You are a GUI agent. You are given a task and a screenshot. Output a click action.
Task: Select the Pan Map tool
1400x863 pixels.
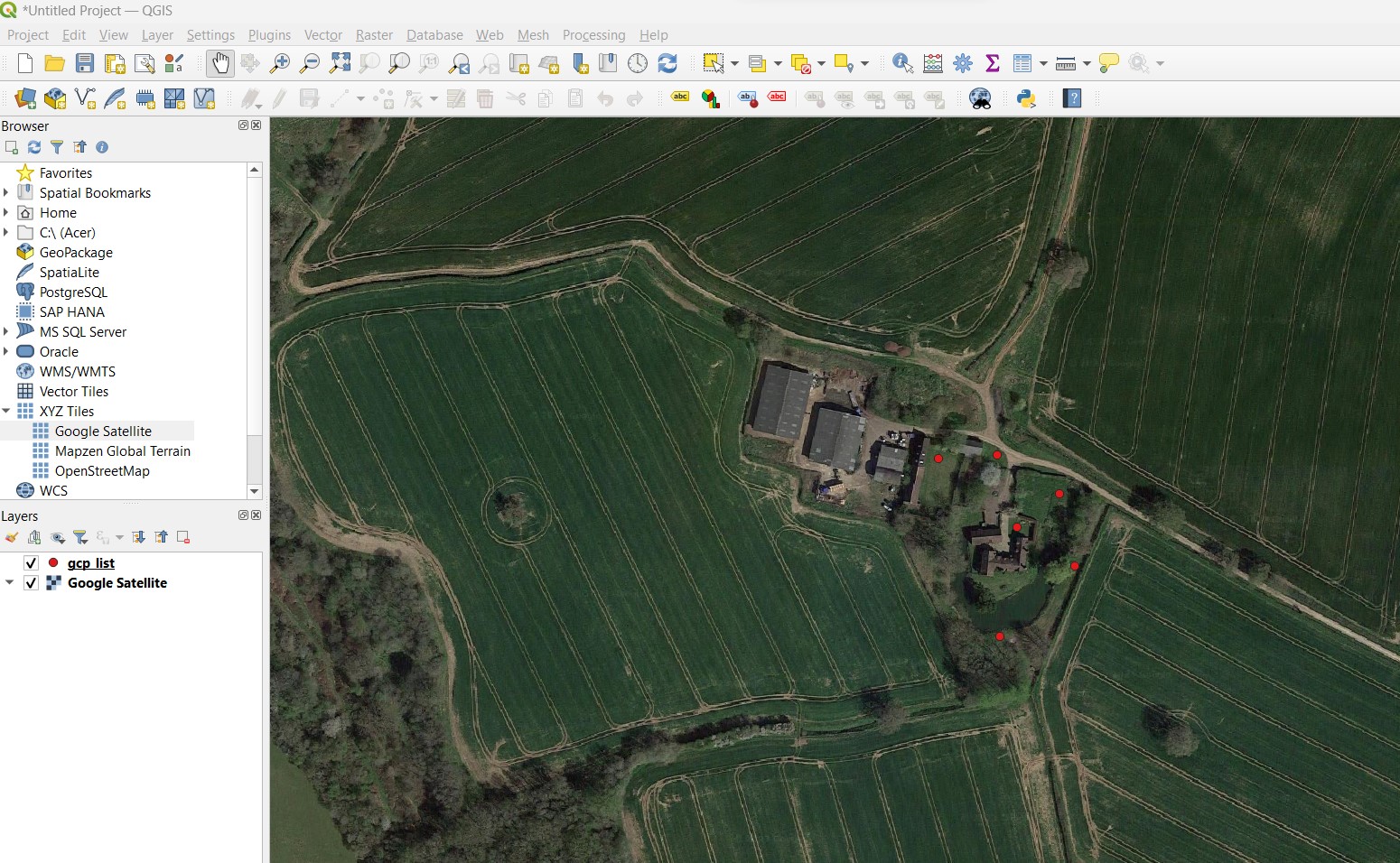click(x=220, y=63)
